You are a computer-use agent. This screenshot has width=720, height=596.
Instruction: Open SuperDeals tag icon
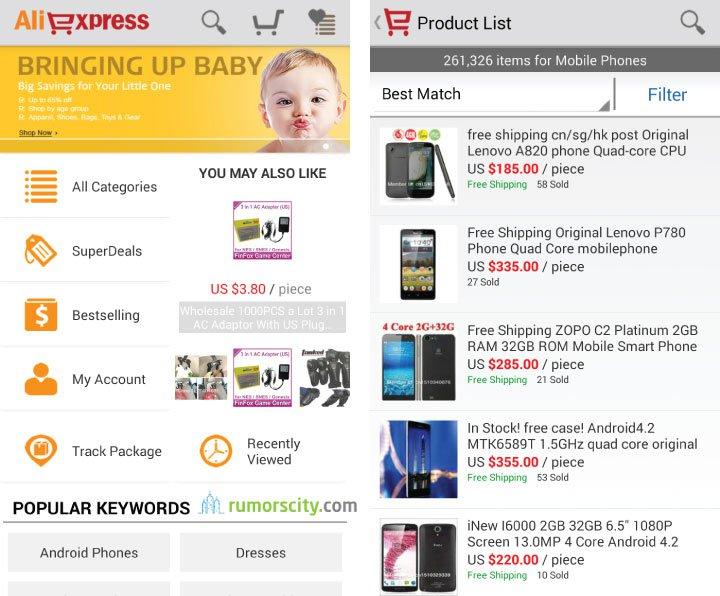[x=40, y=251]
